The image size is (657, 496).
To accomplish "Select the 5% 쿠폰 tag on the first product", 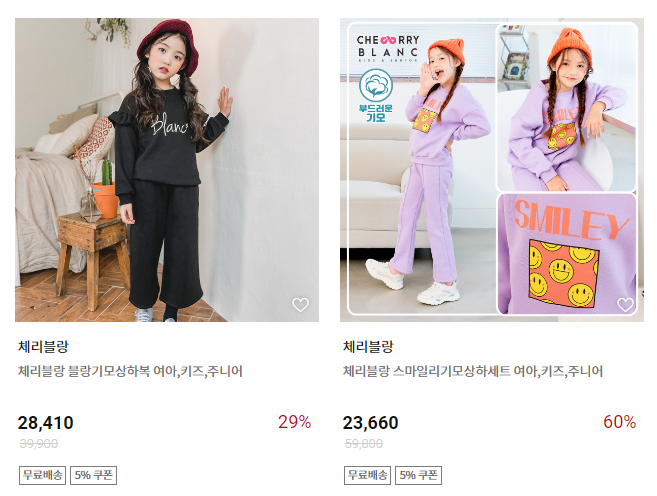I will tap(93, 475).
